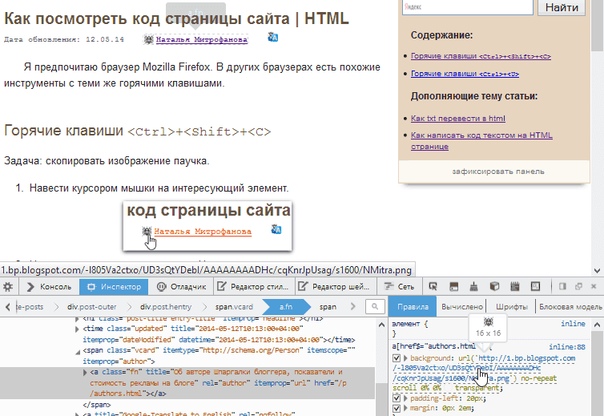The height and width of the screenshot is (416, 604).
Task: Click the a[href$="authors.html"] rule selector
Action: click(x=434, y=346)
